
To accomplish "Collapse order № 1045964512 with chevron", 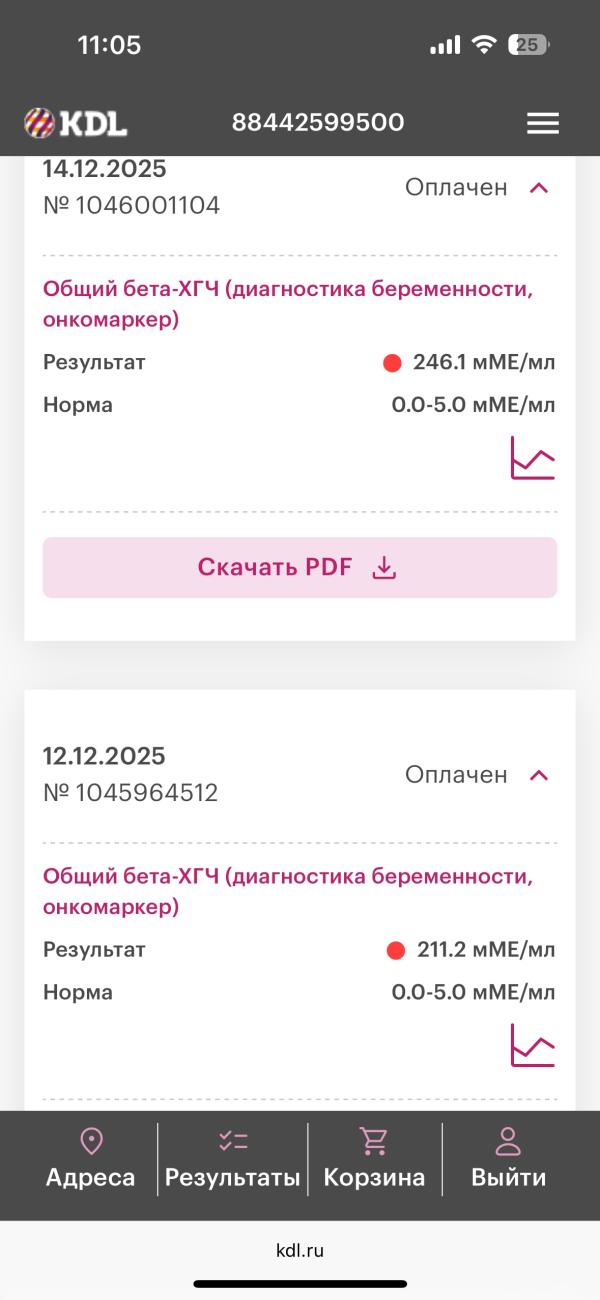I will 539,775.
